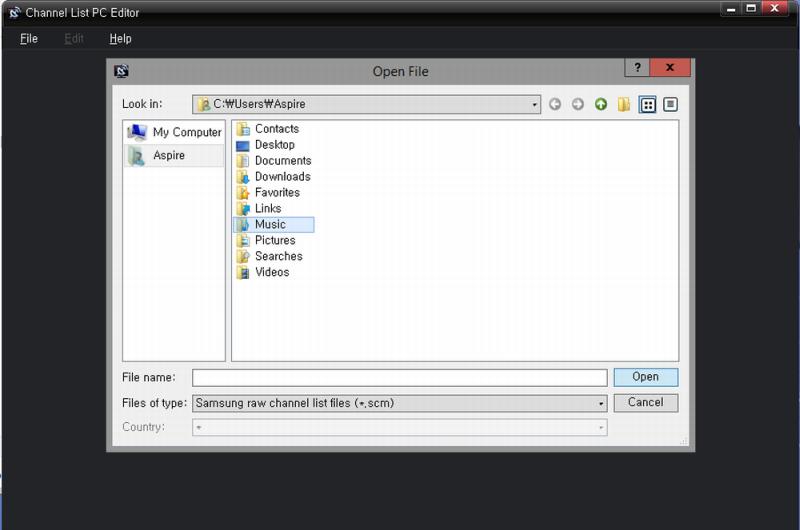Select the Music folder icon

(x=243, y=224)
